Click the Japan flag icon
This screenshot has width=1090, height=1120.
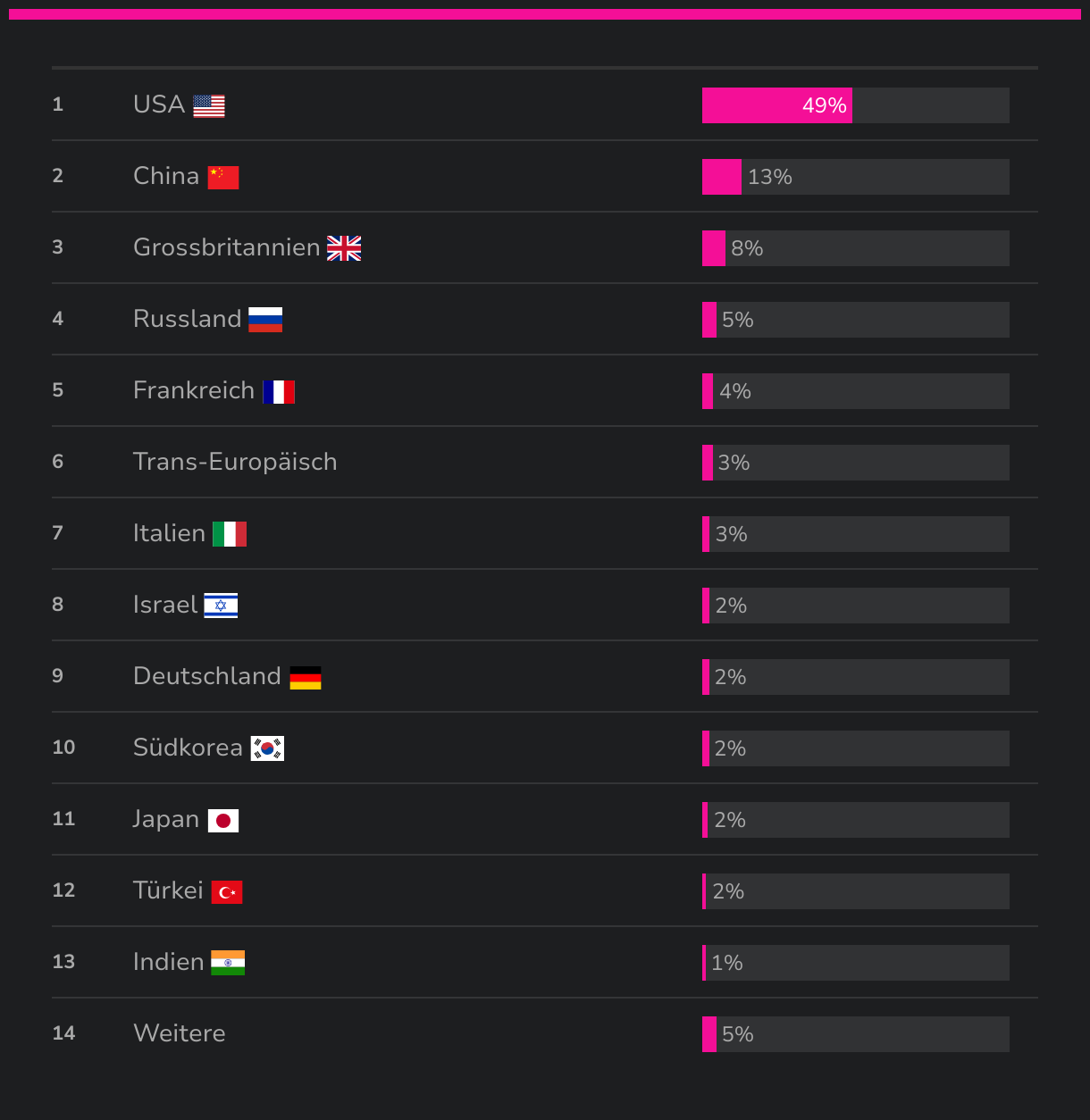click(223, 821)
